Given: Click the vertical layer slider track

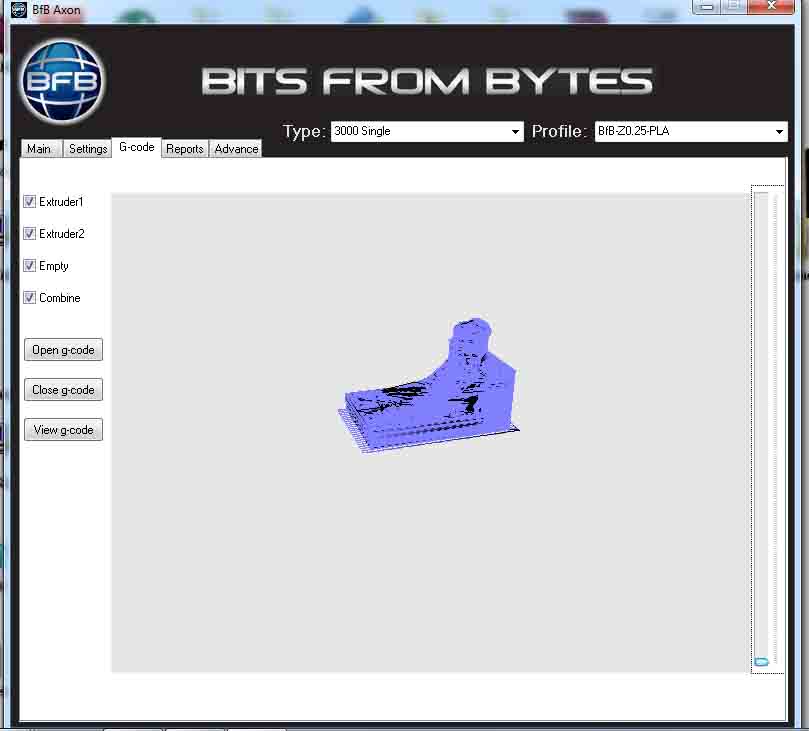Looking at the screenshot, I should pos(762,428).
